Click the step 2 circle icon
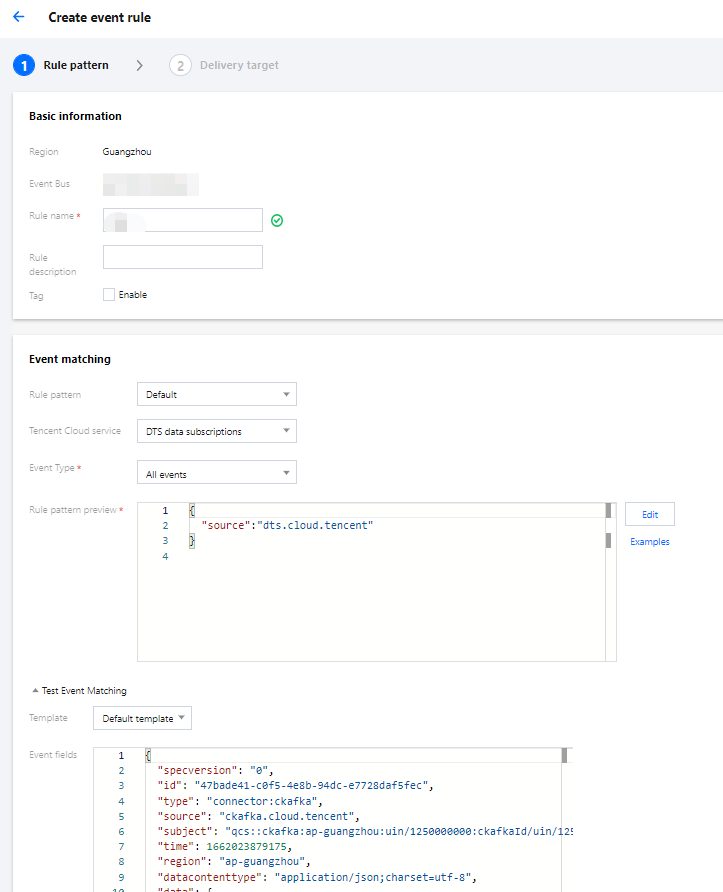723x892 pixels. point(180,65)
